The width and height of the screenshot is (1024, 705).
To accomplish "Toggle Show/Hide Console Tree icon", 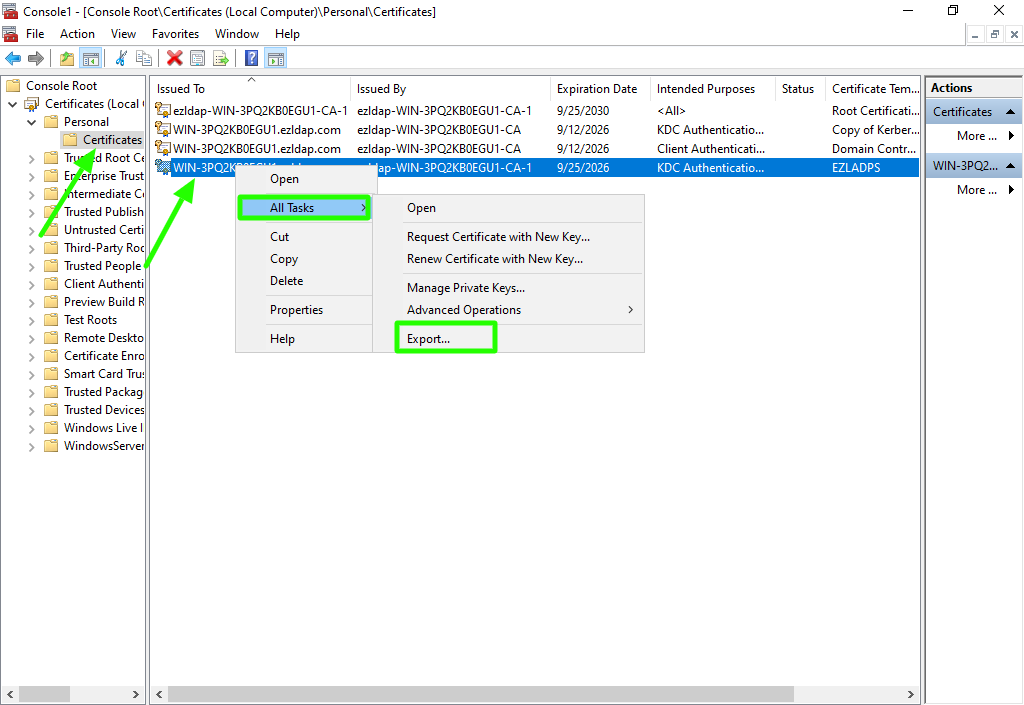I will pos(90,59).
